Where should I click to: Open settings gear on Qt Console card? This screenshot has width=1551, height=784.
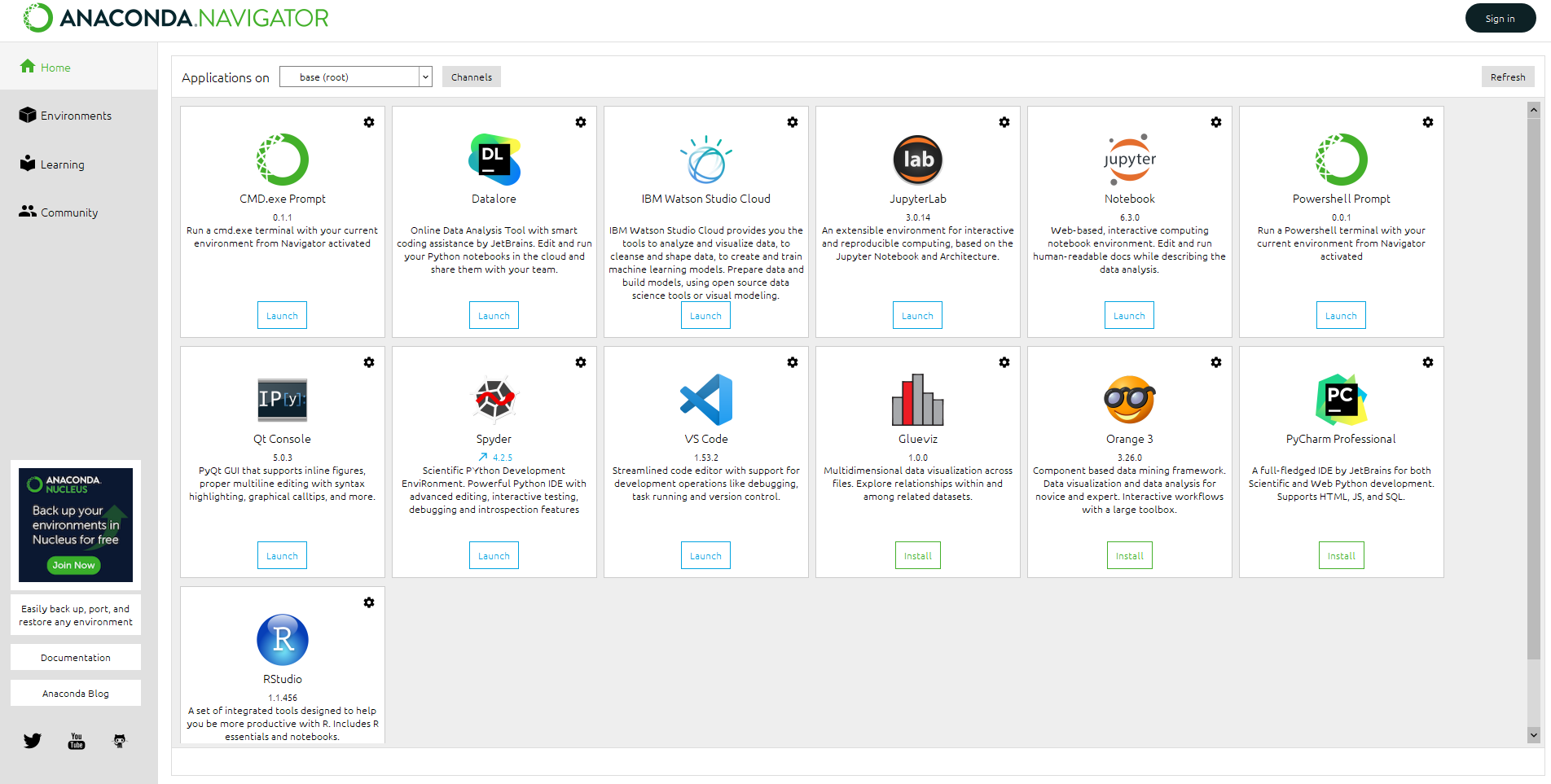369,362
